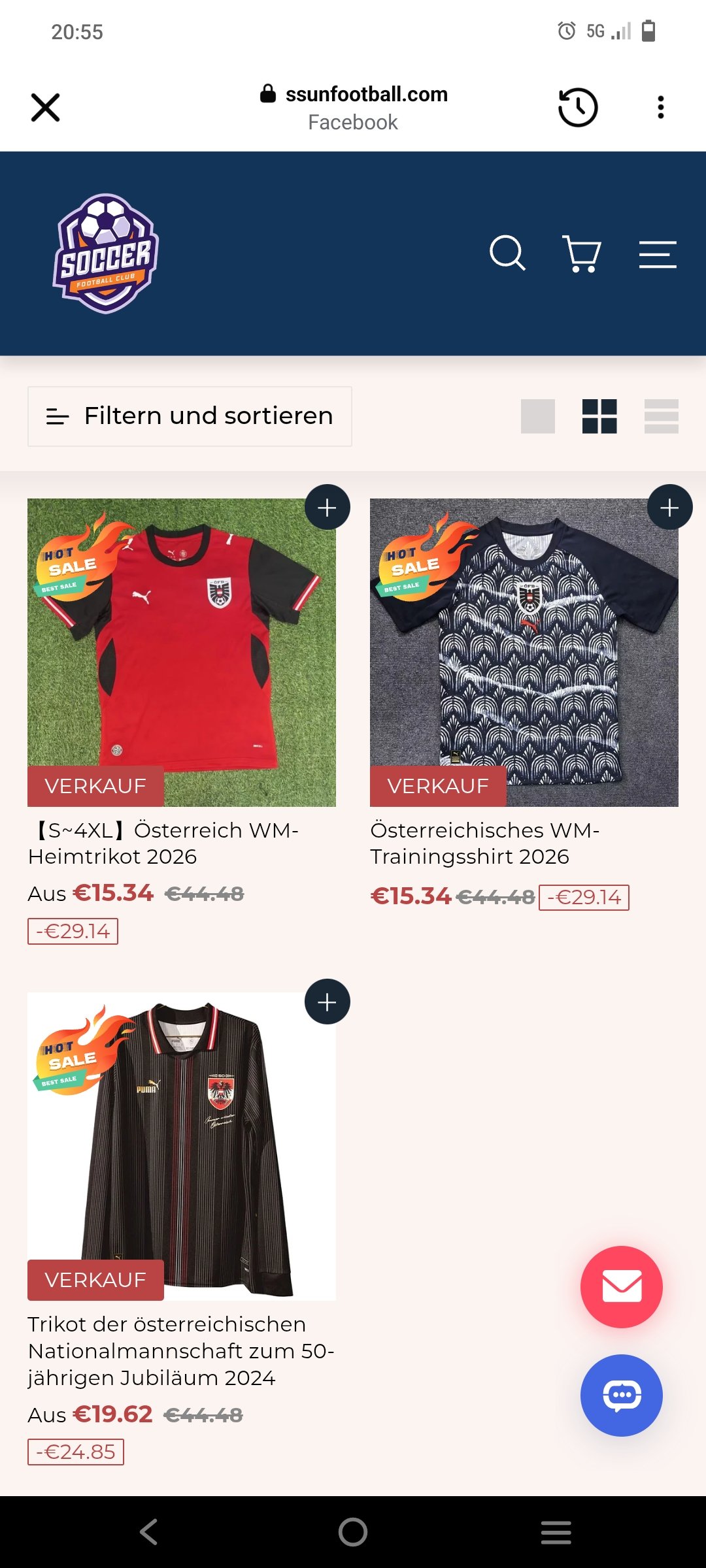Image resolution: width=706 pixels, height=1568 pixels.
Task: Open the shopping cart icon
Action: pyautogui.click(x=582, y=253)
